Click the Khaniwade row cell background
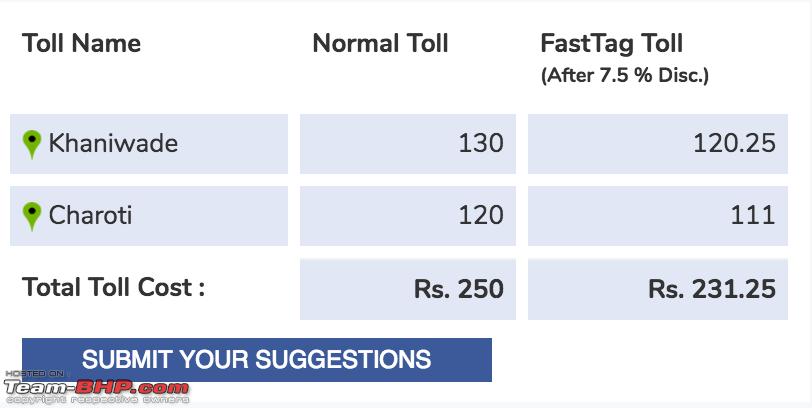Viewport: 812px width, 408px height. coord(149,144)
